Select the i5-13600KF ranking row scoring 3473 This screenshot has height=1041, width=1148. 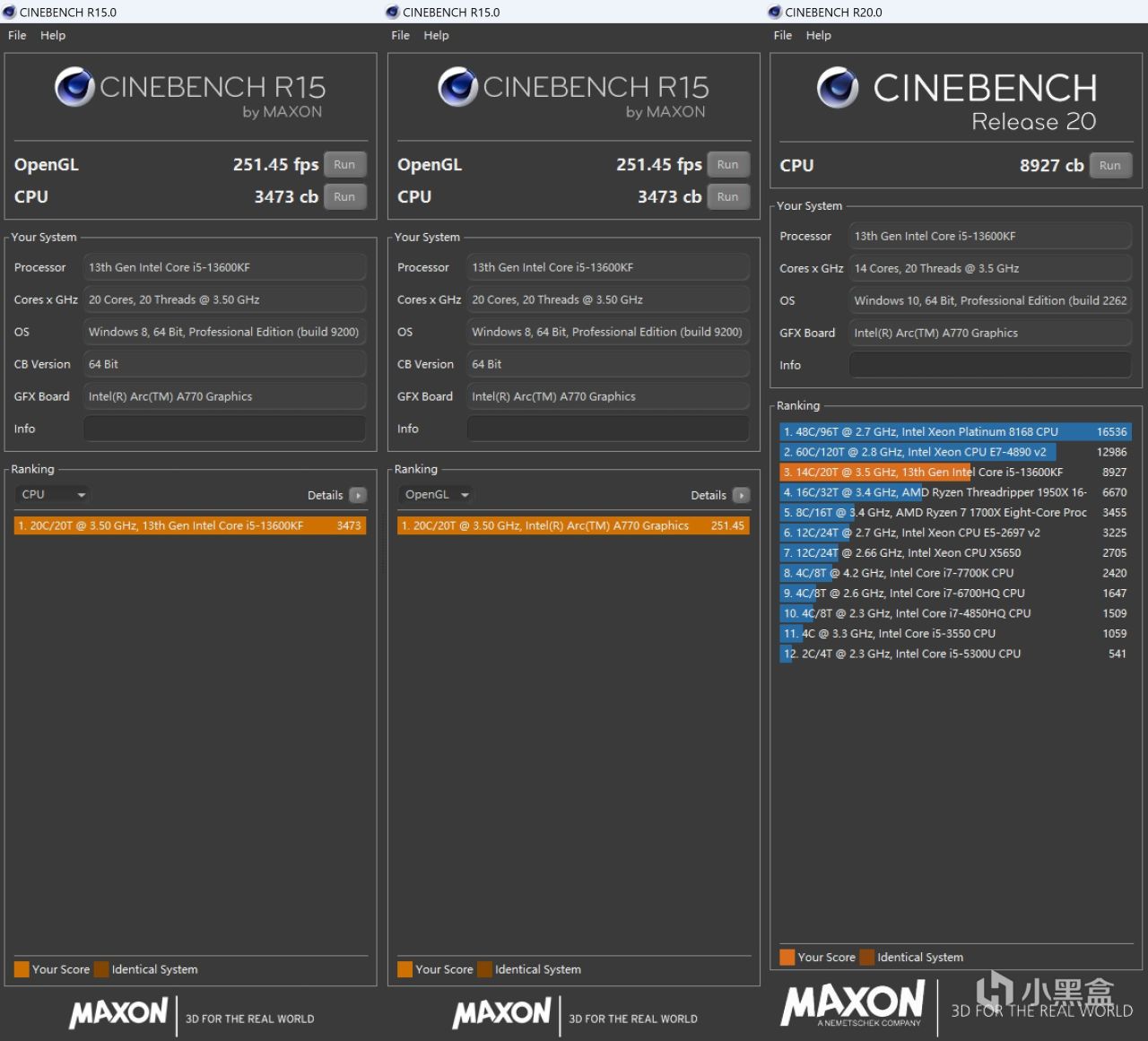(x=190, y=525)
